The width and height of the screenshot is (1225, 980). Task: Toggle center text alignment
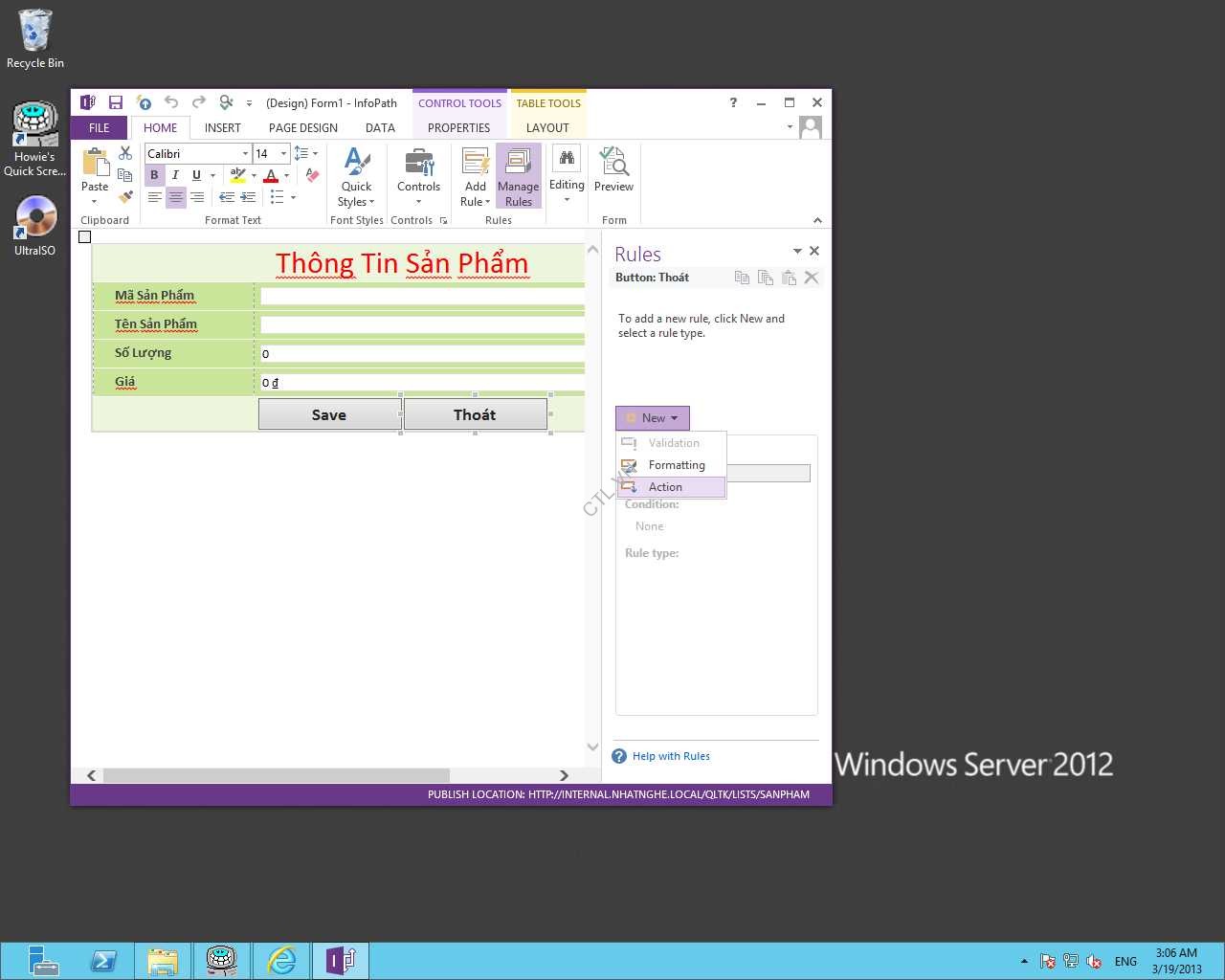pos(176,197)
